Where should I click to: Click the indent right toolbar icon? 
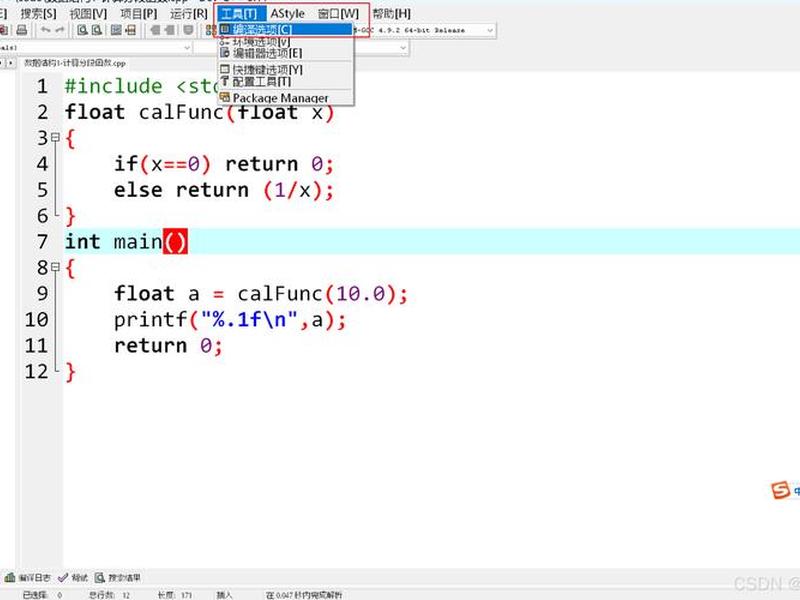[x=169, y=30]
